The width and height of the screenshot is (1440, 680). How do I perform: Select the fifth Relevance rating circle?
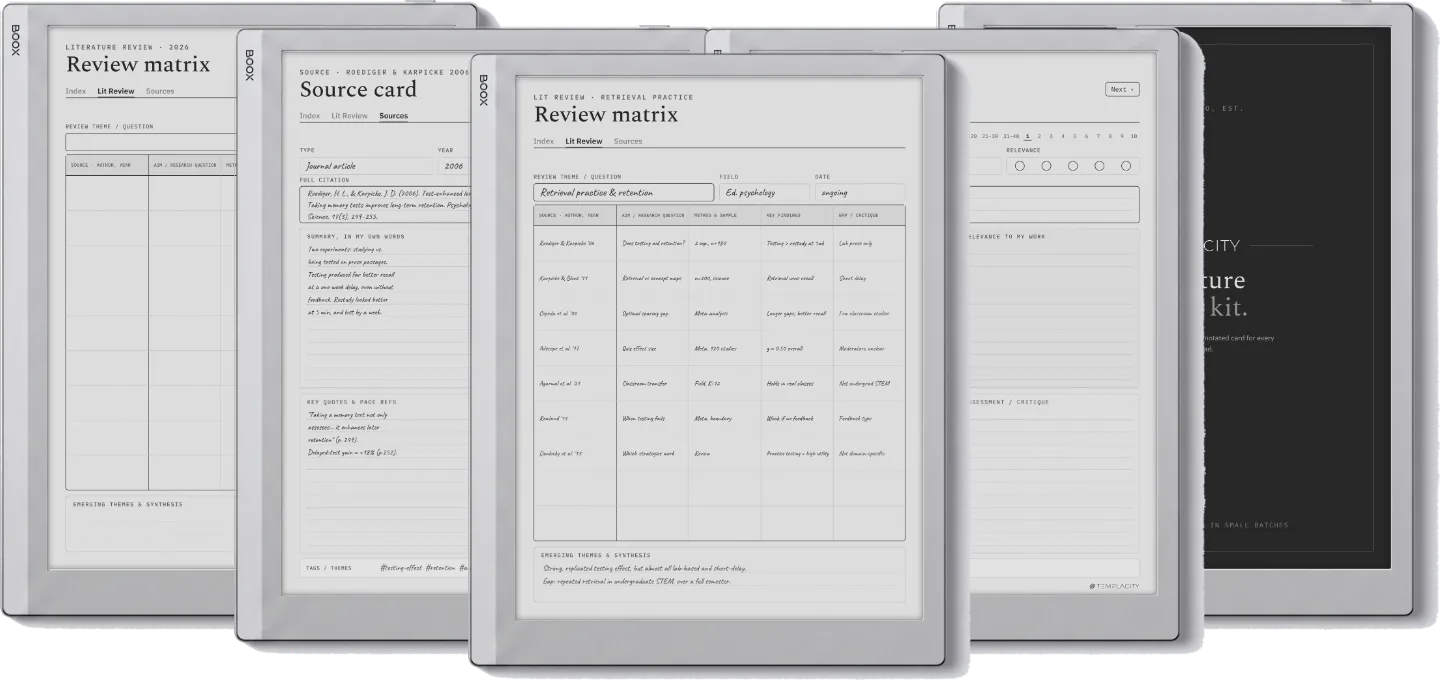[1126, 166]
